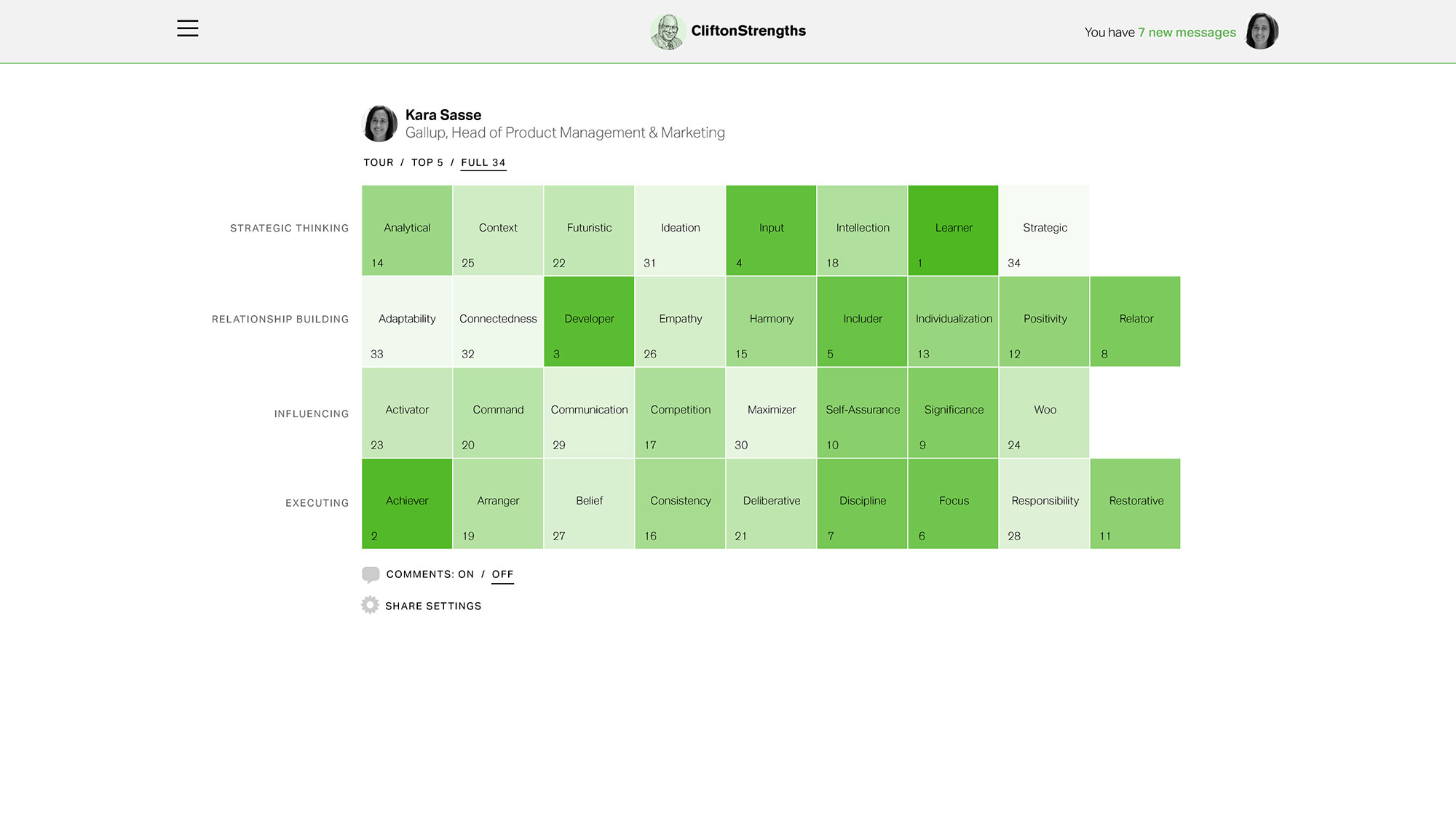Click the Ideation tile
This screenshot has height=819, width=1456.
(x=680, y=231)
